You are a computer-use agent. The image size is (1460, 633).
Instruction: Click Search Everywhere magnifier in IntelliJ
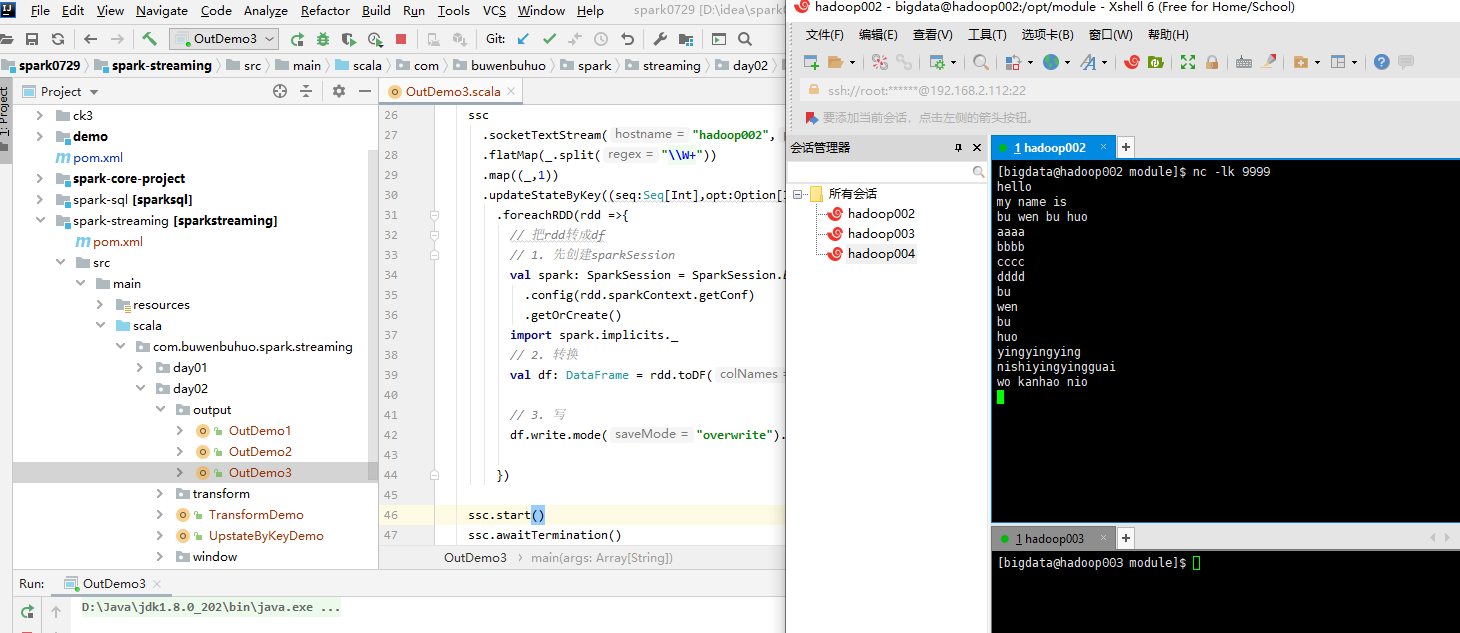click(x=745, y=39)
